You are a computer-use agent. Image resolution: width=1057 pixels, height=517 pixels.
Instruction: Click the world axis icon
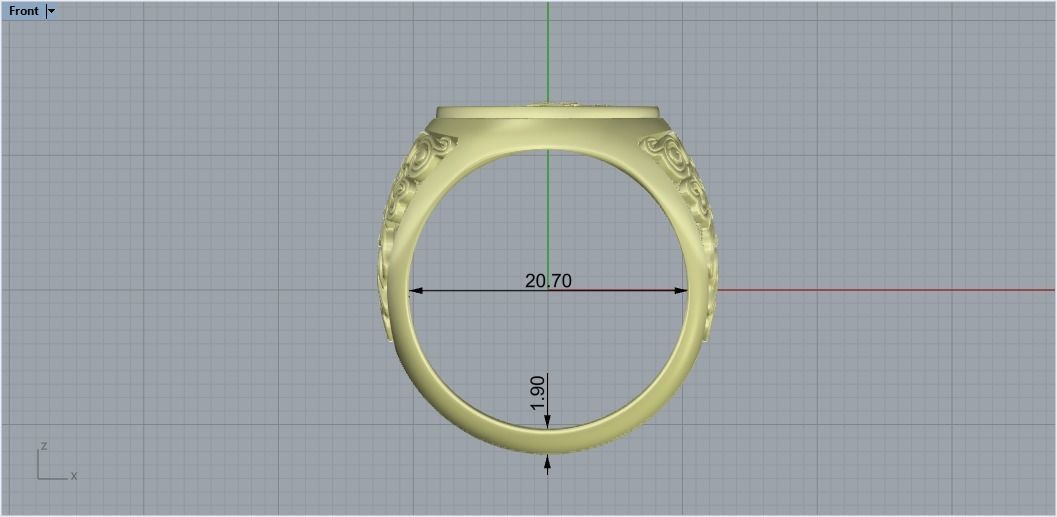pos(56,462)
